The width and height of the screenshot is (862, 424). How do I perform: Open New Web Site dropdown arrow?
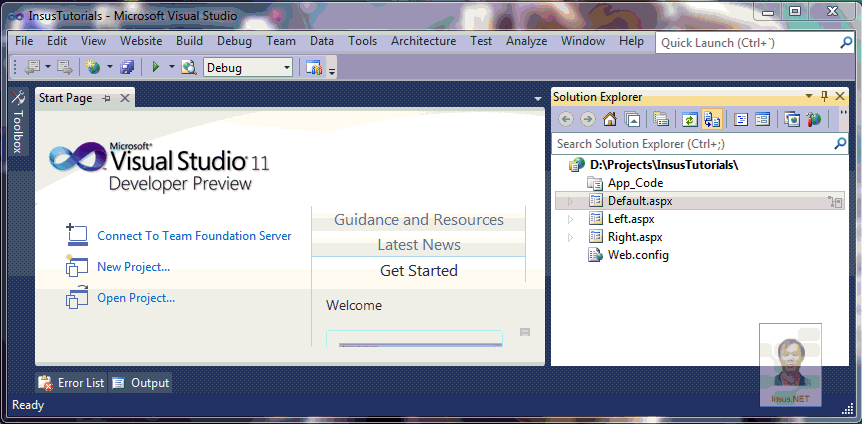(x=109, y=68)
